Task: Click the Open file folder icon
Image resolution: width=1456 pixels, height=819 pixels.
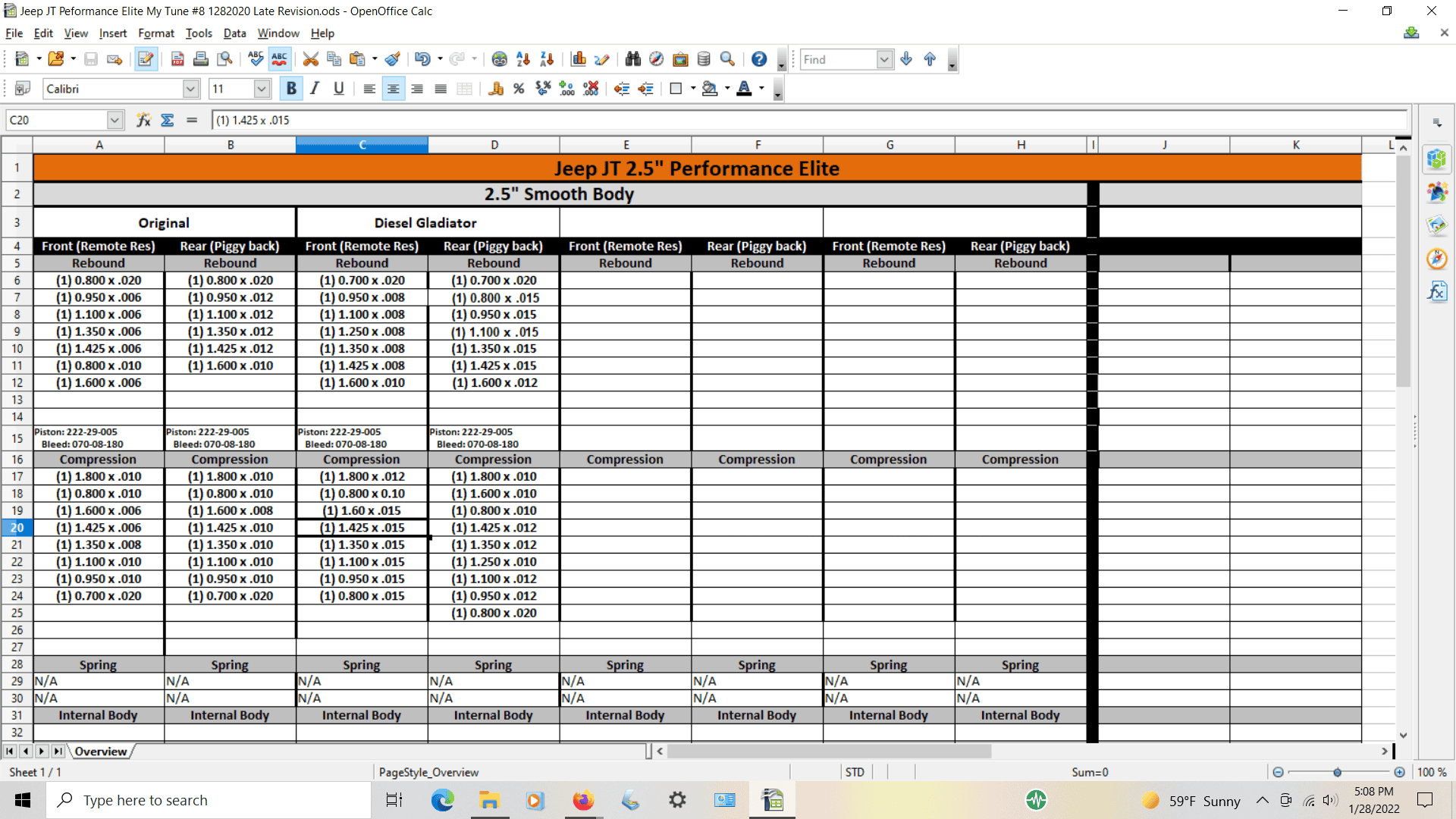Action: (x=55, y=59)
